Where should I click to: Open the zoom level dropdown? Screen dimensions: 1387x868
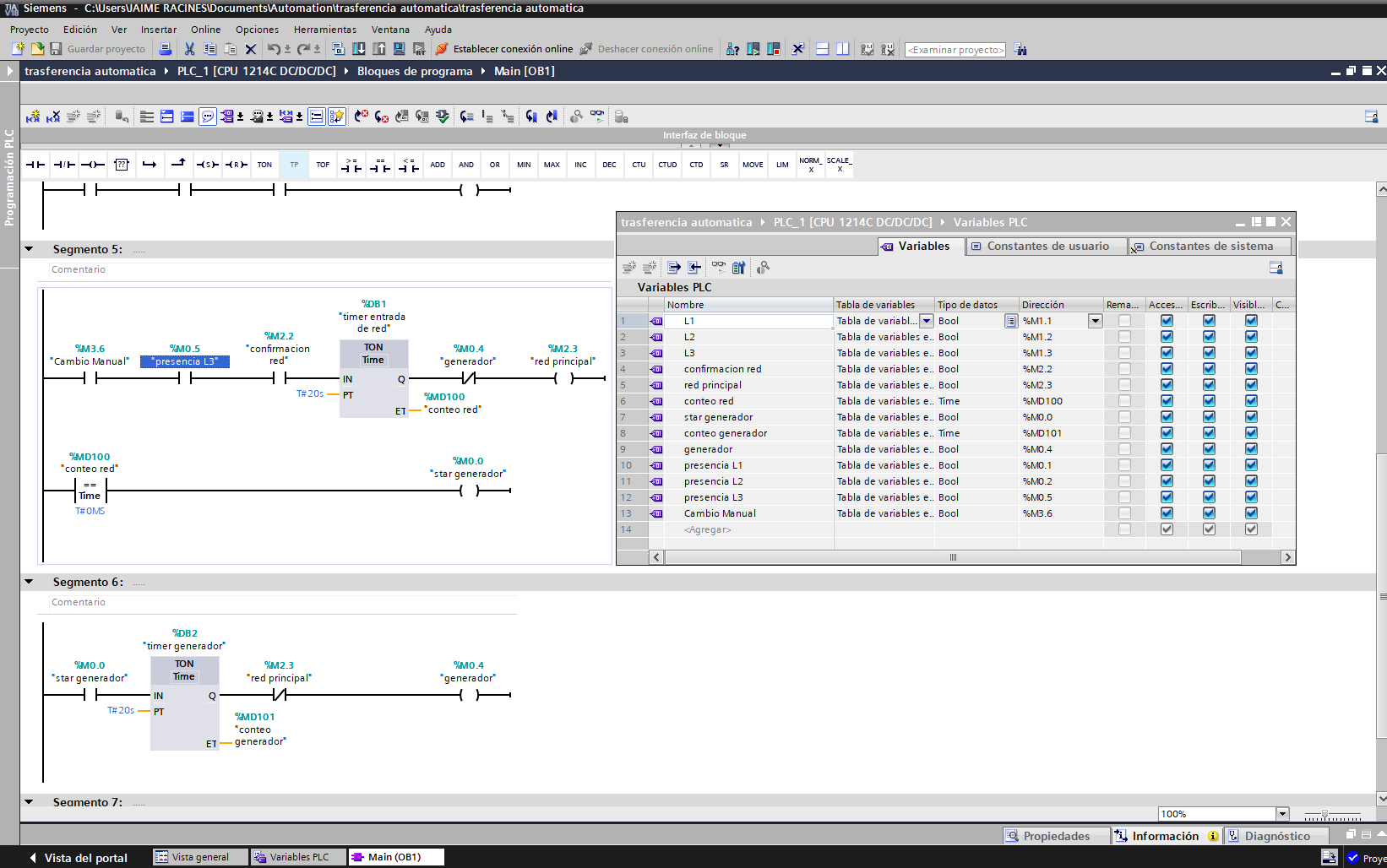[1282, 814]
